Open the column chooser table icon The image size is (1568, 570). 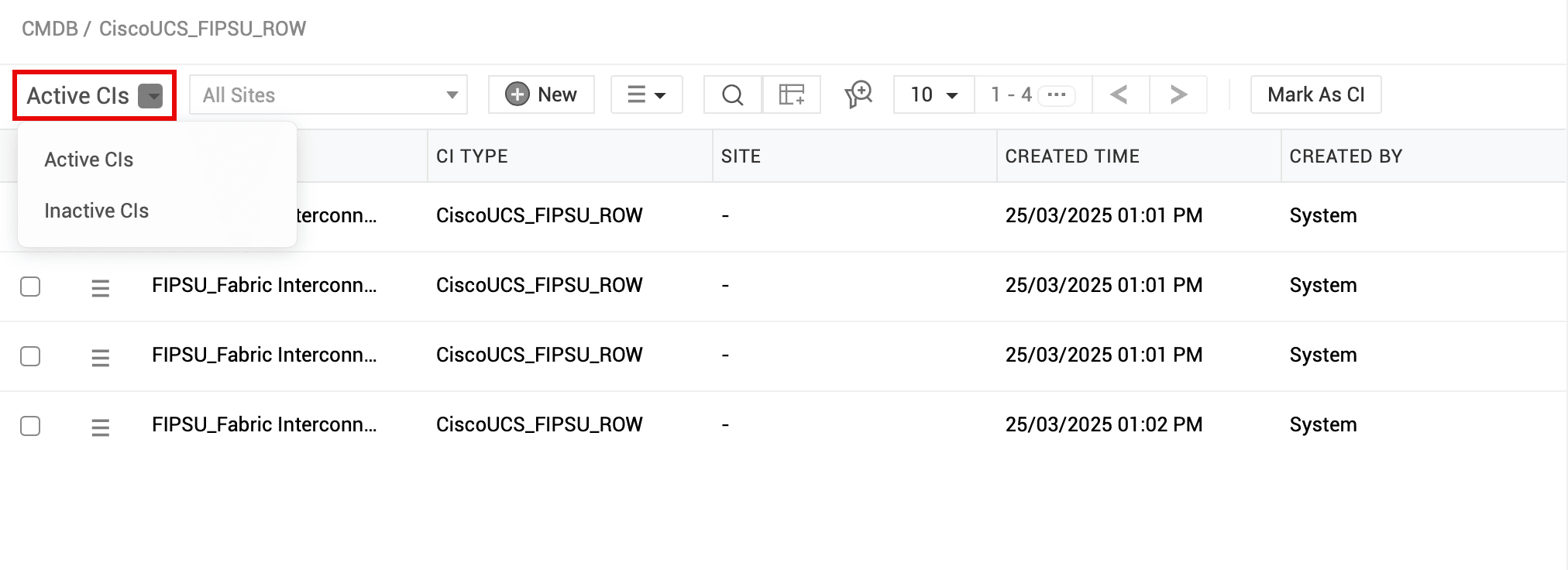pos(792,95)
